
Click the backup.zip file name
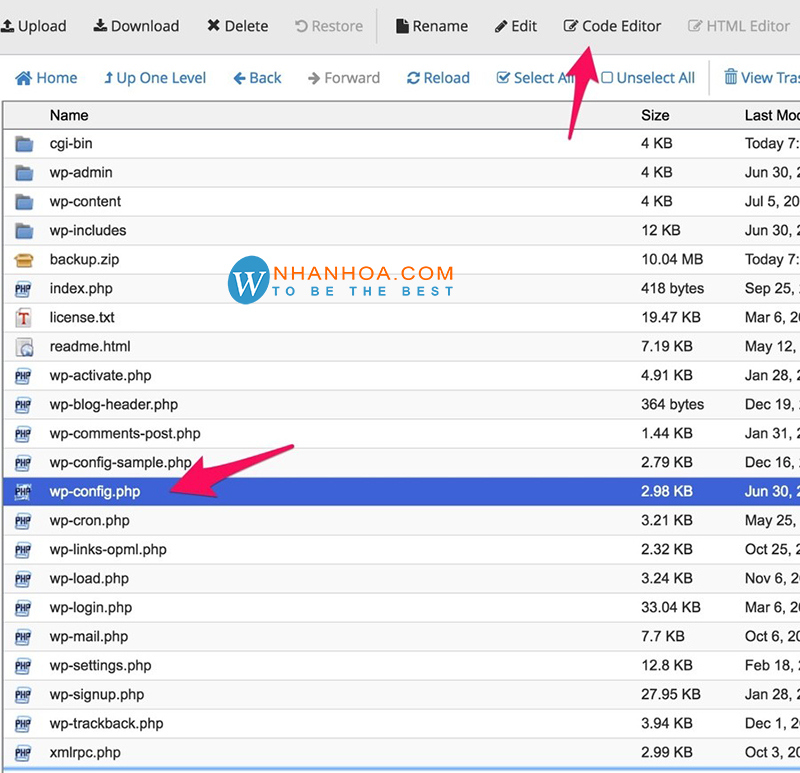pos(84,260)
